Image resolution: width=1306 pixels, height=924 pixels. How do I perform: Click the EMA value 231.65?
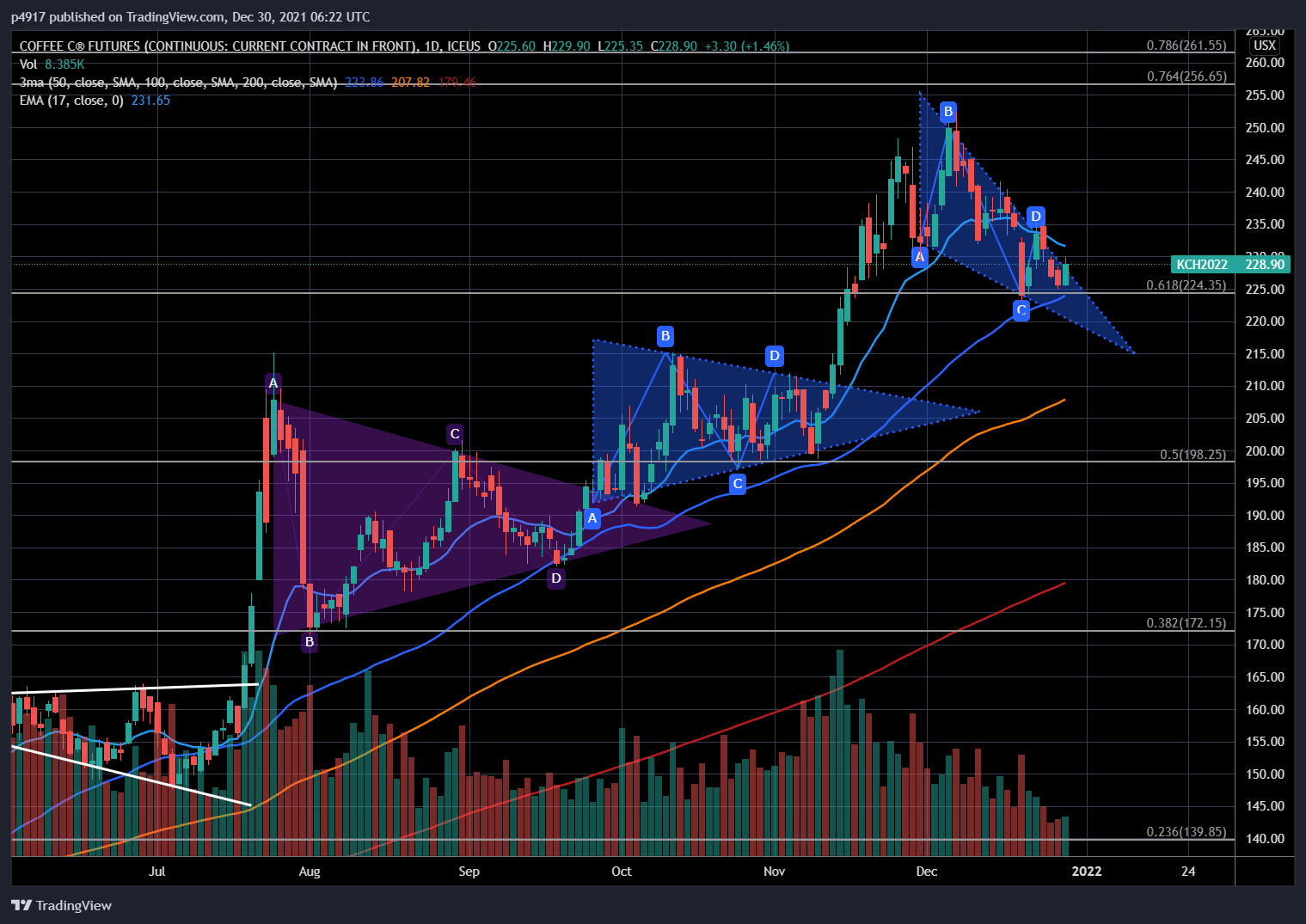click(x=150, y=101)
